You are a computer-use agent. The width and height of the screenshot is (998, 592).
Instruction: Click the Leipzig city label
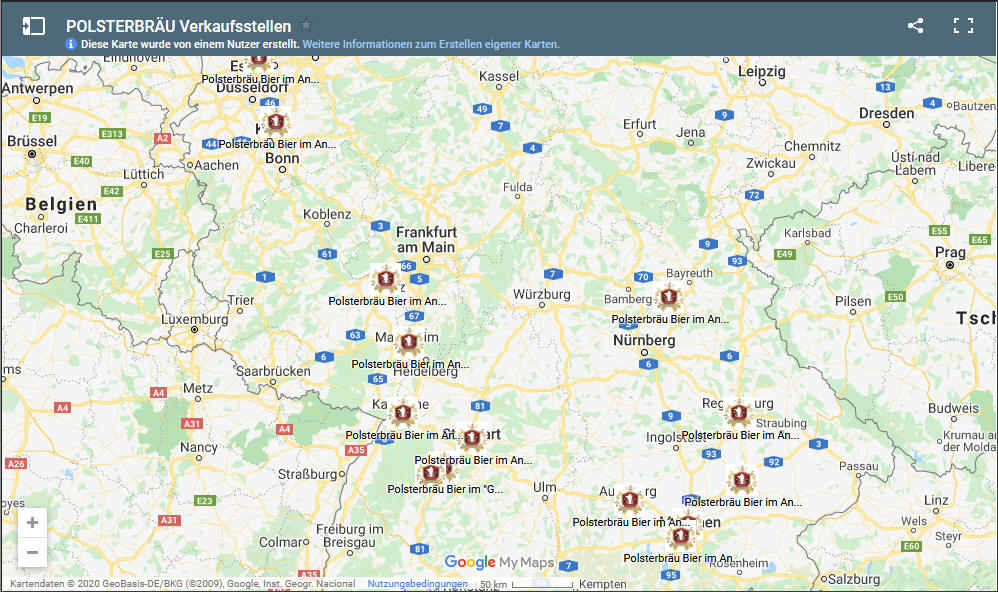(762, 71)
